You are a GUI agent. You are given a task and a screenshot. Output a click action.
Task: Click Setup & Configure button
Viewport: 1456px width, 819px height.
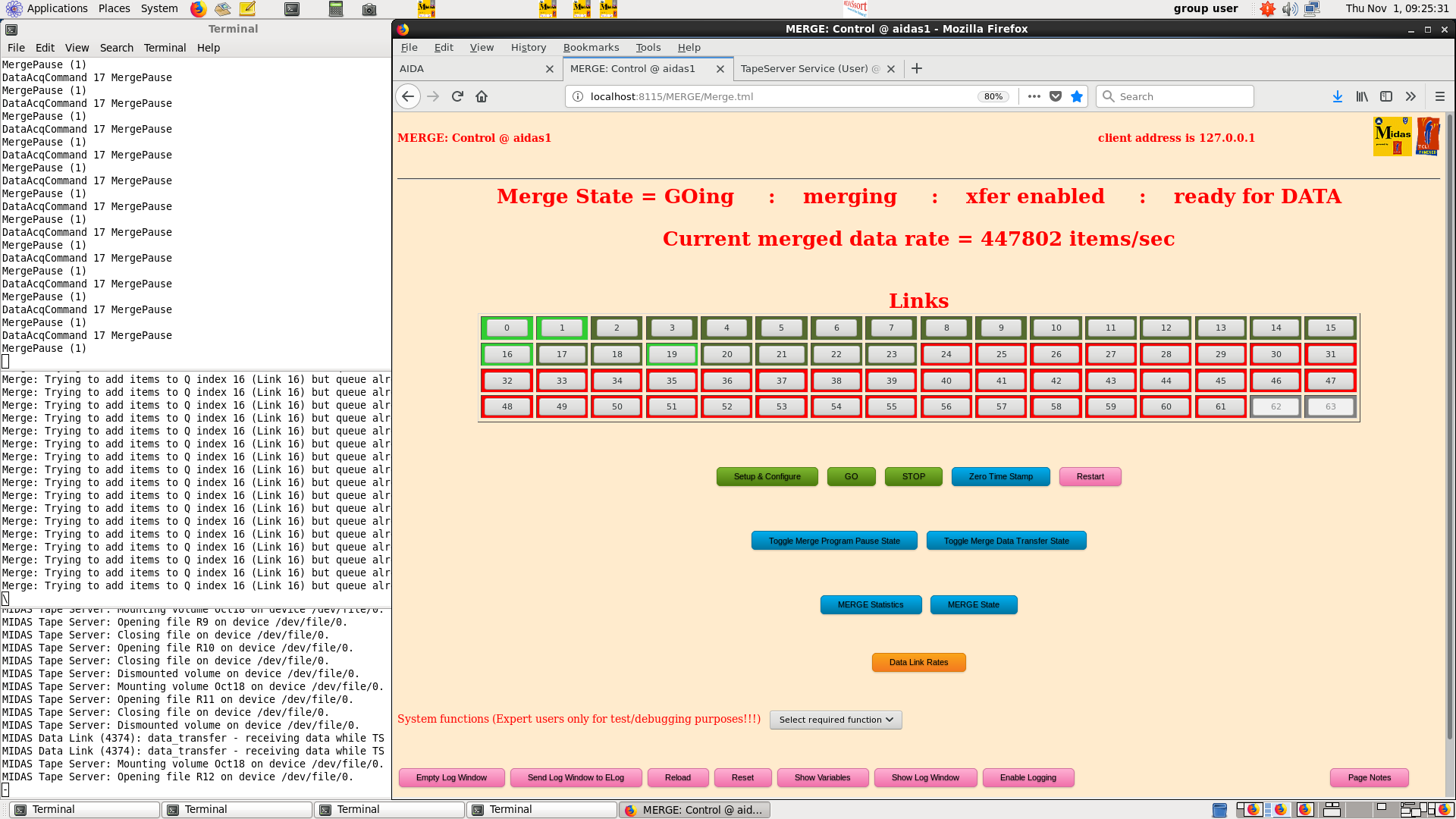767,476
